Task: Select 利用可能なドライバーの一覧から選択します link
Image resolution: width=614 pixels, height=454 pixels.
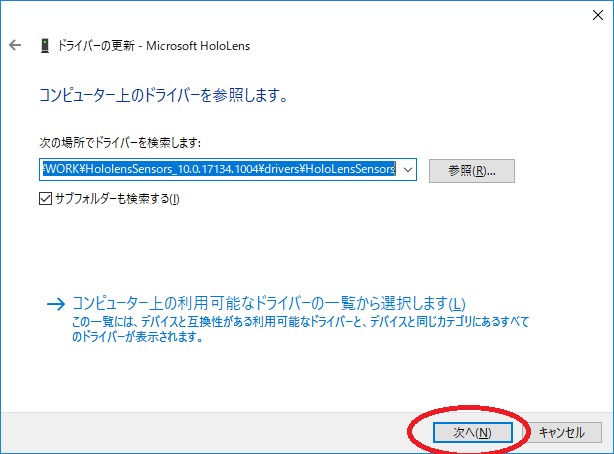Action: click(269, 303)
